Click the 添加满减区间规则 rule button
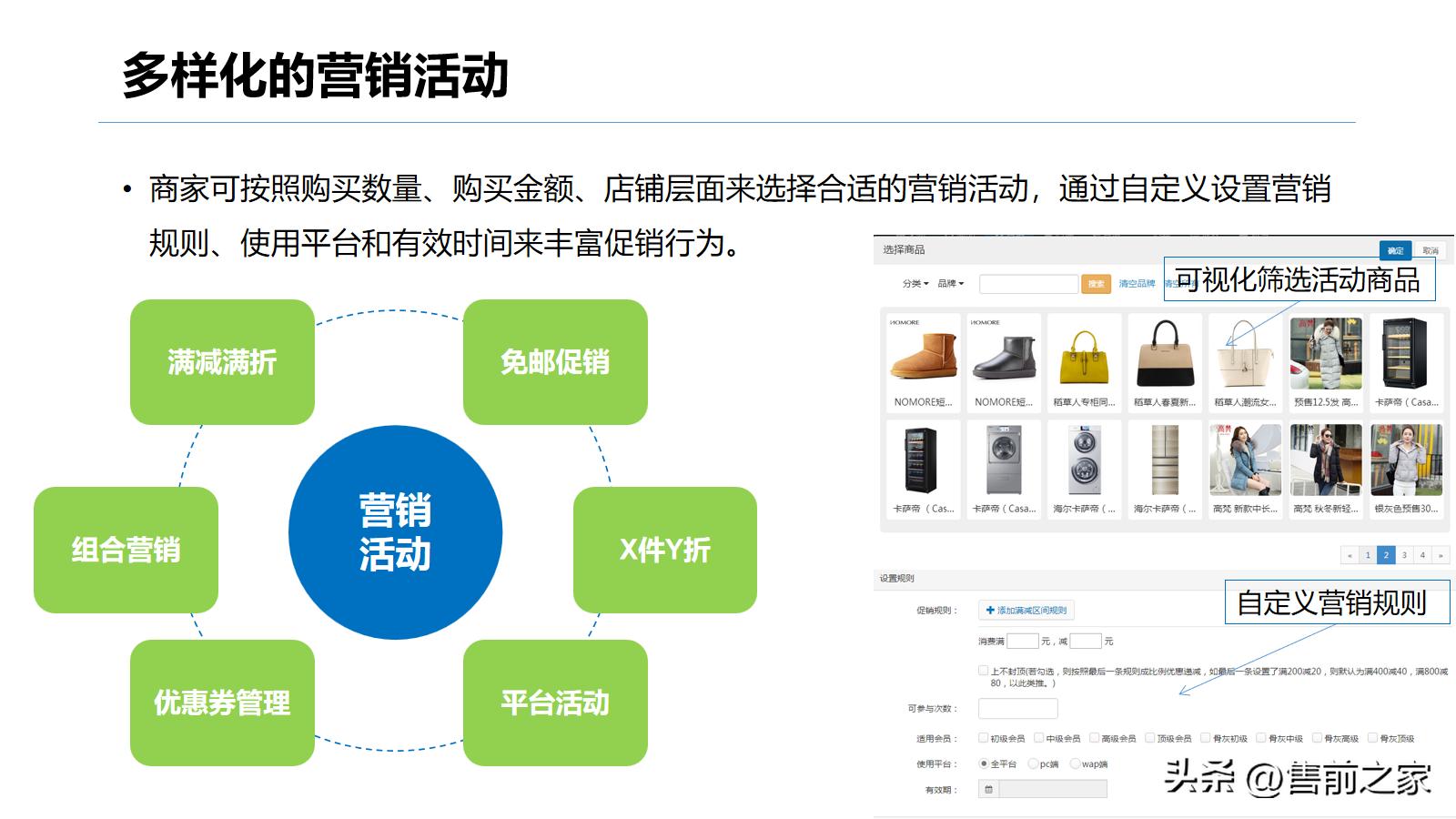Screen dimensions: 1456x819 tap(1026, 610)
